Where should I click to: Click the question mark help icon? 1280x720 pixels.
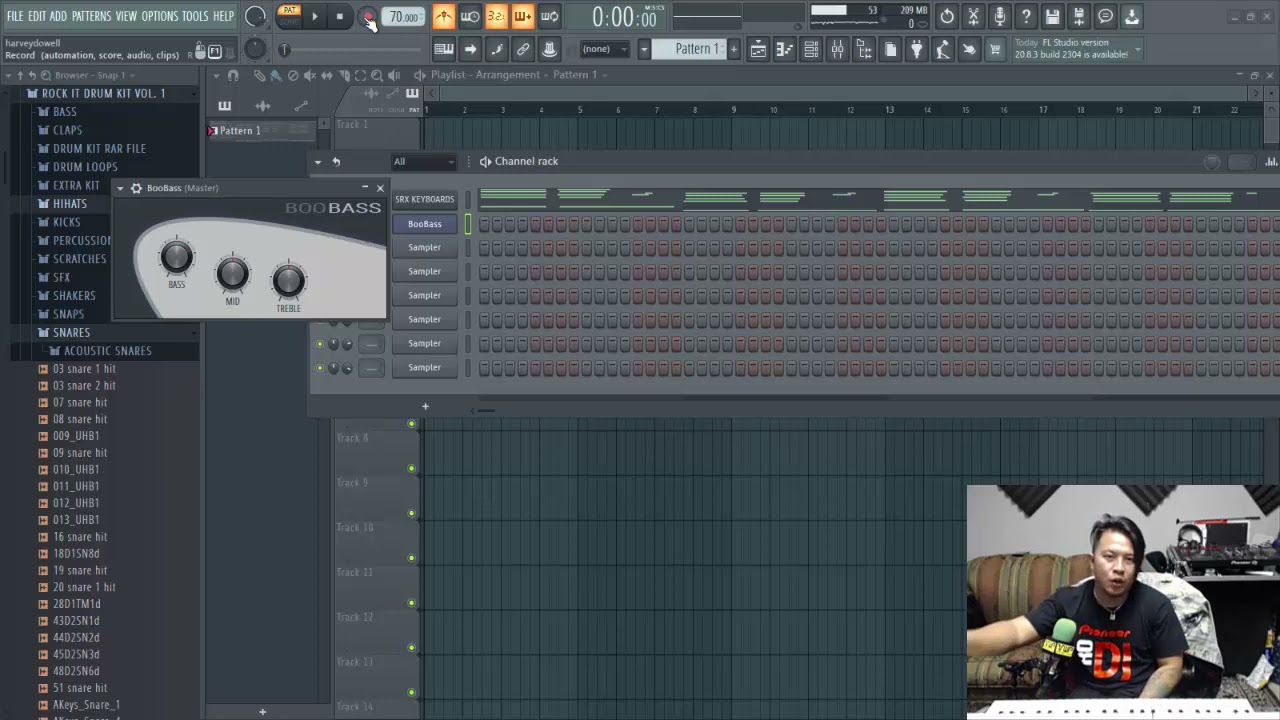[x=1026, y=16]
